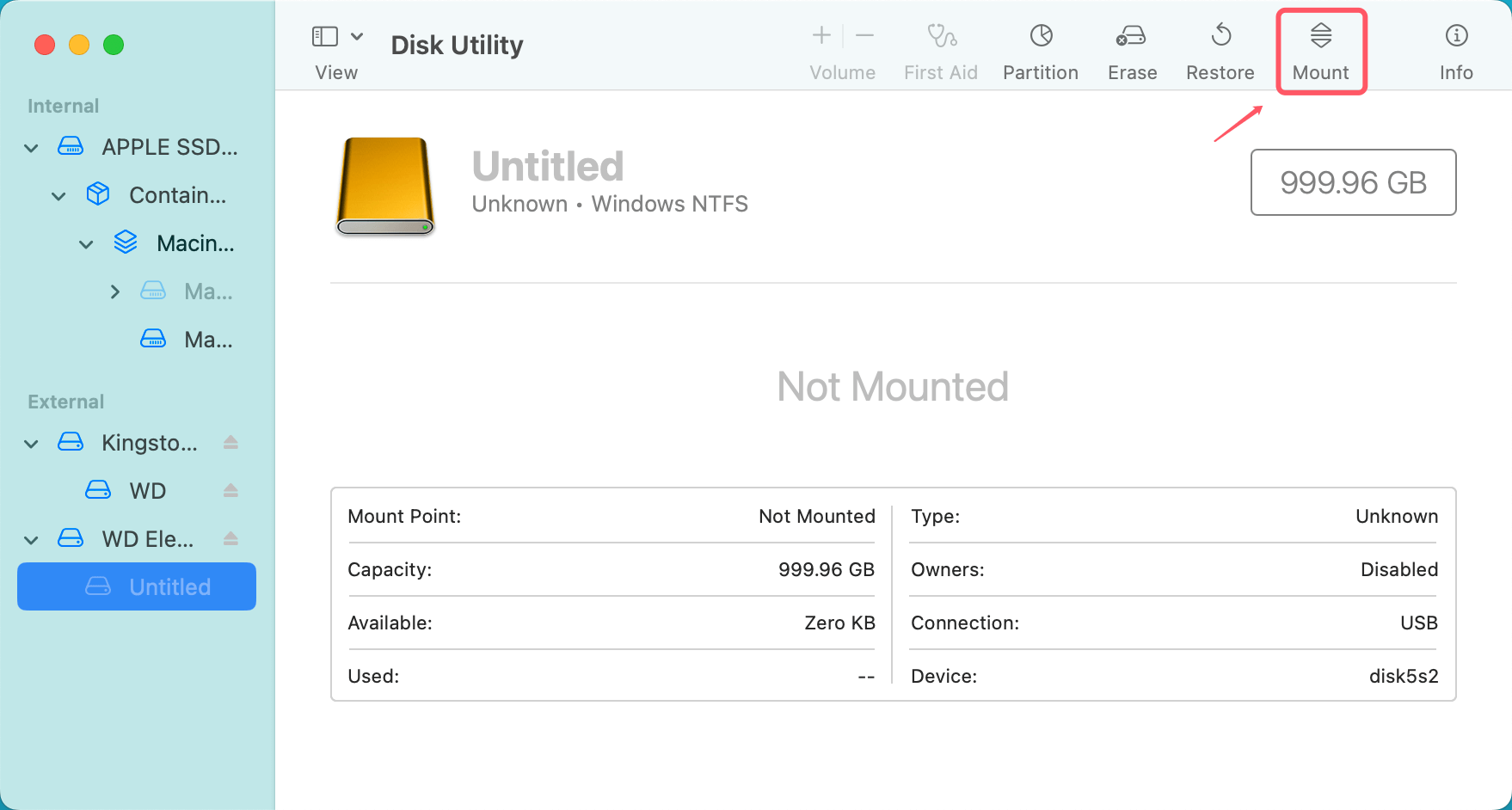This screenshot has height=810, width=1512.
Task: Eject the WD drive
Action: point(230,490)
